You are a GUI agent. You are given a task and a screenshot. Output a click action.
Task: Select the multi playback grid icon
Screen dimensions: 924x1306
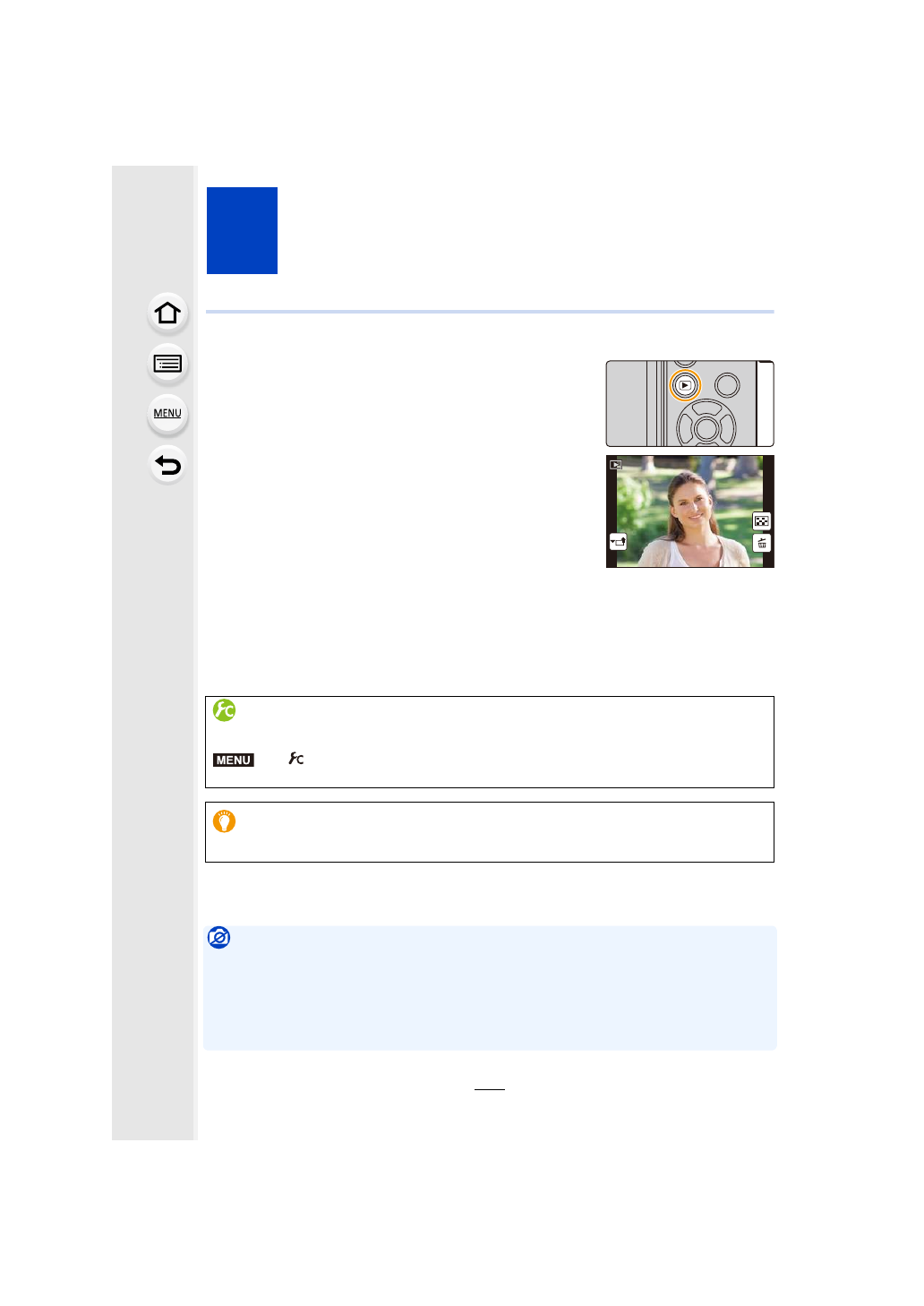pos(762,521)
